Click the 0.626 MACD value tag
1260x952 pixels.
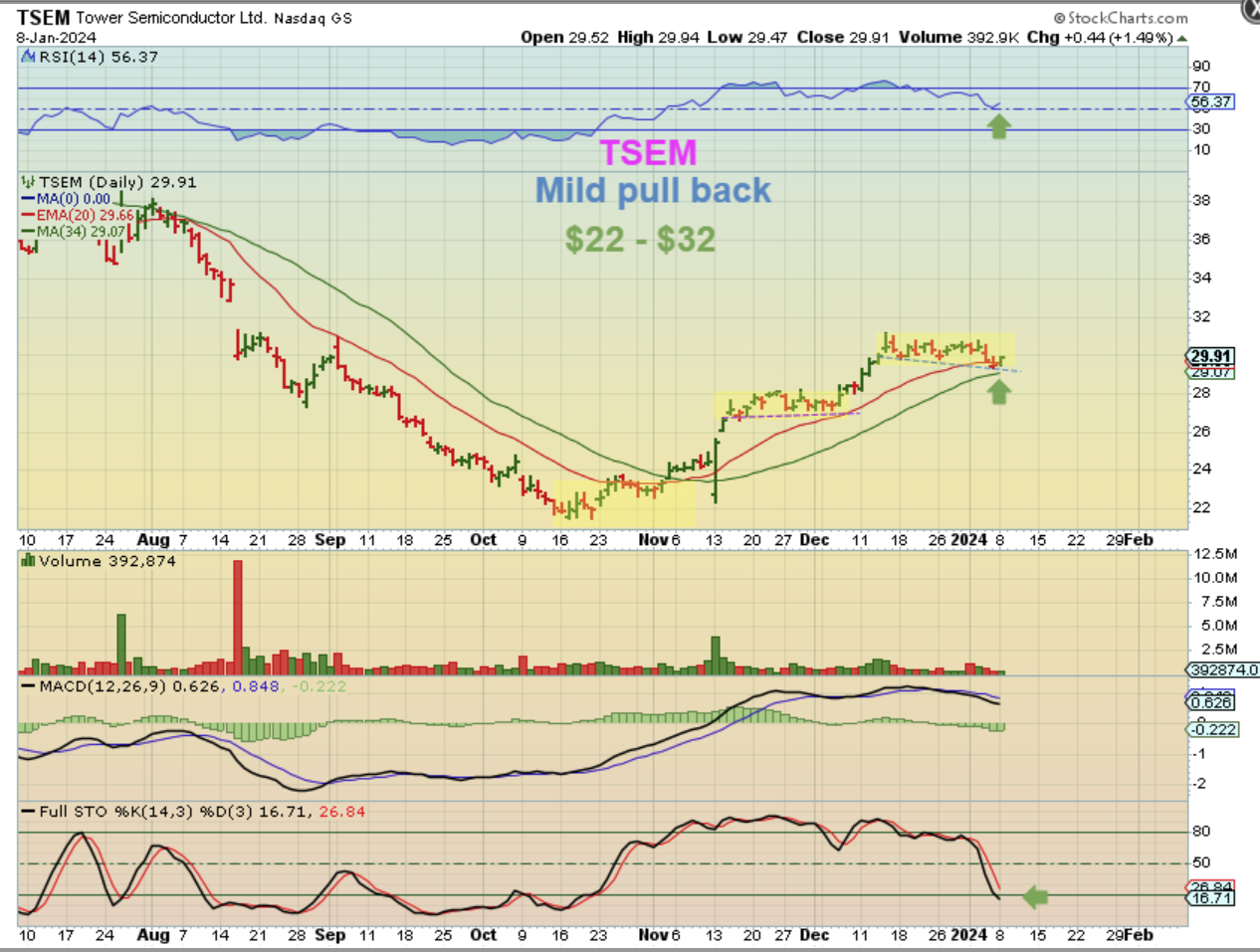pos(1212,702)
